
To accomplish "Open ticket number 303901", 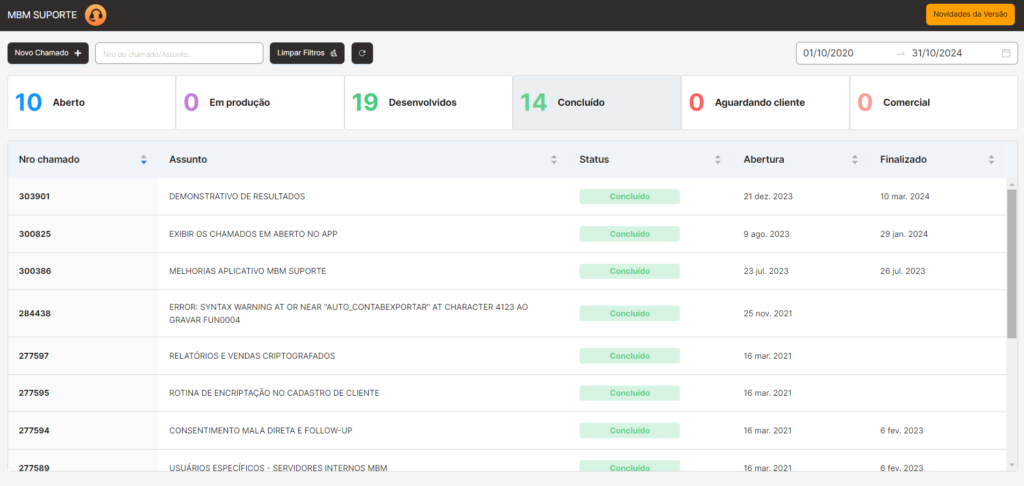I will pyautogui.click(x=34, y=196).
